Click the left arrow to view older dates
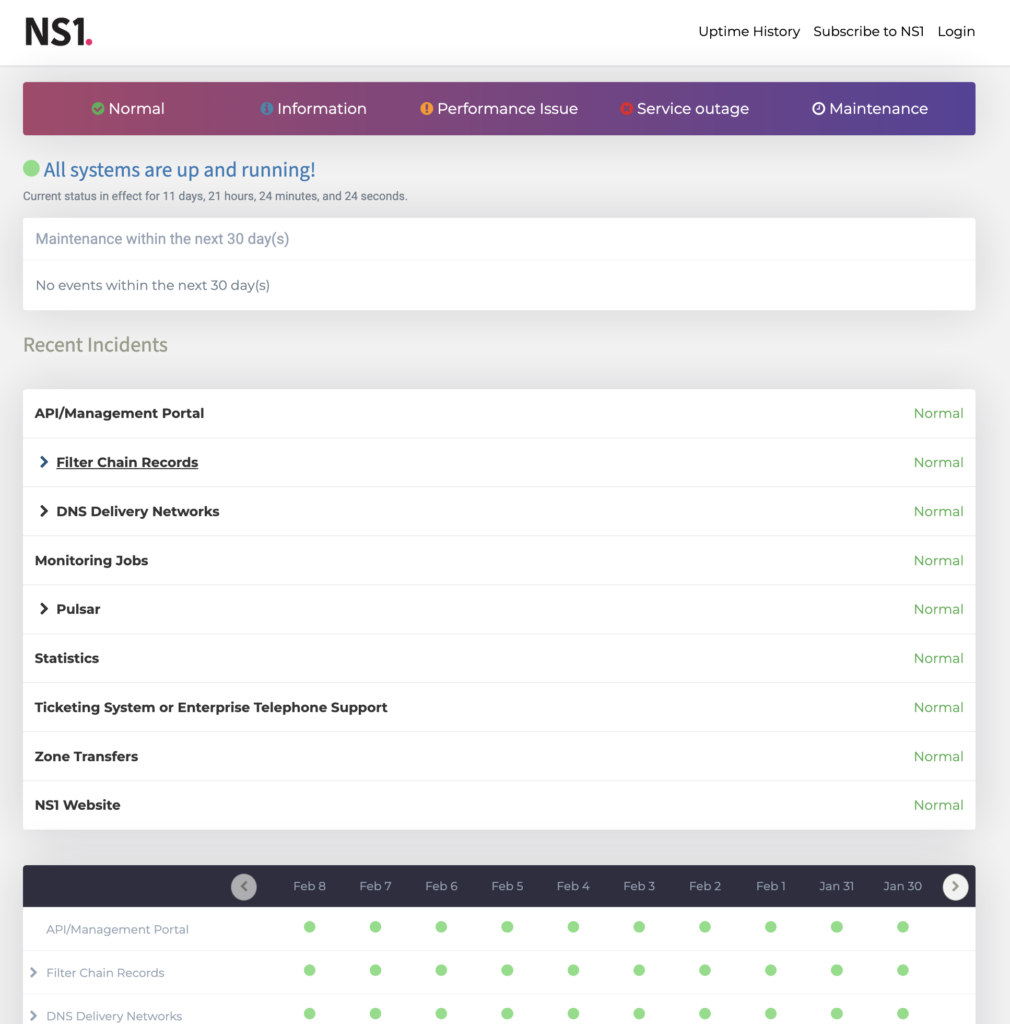Viewport: 1010px width, 1024px height. [243, 886]
